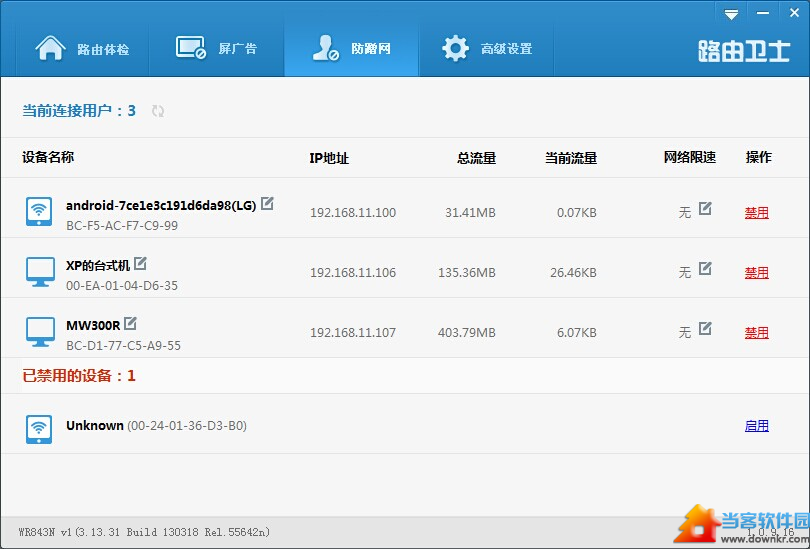810x549 pixels.
Task: Select the 防蹭网 tab
Action: pyautogui.click(x=351, y=48)
